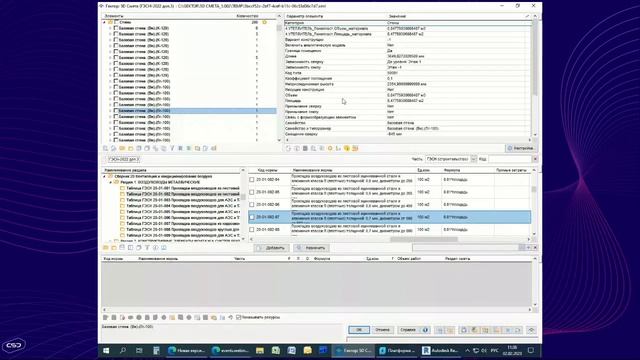Click the Добавить button
The height and width of the screenshot is (360, 640).
(x=271, y=248)
